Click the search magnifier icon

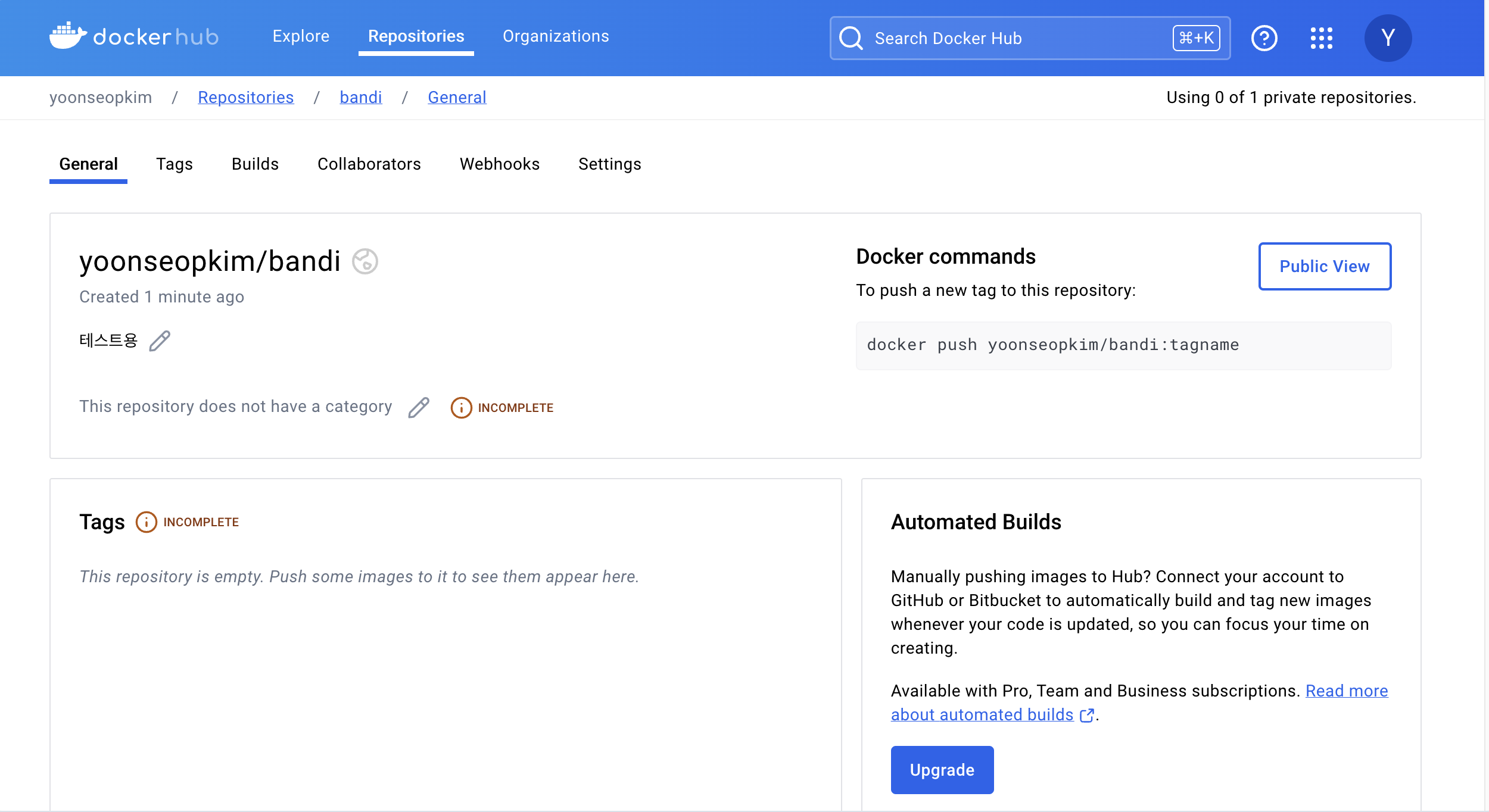[851, 38]
